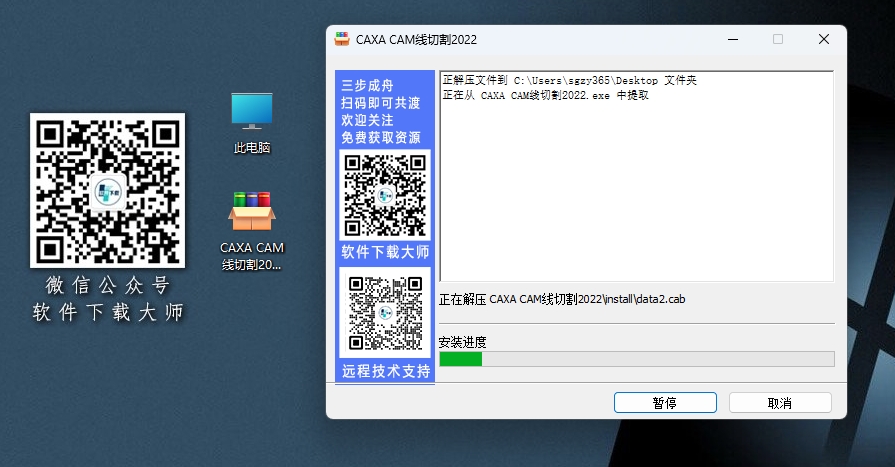Click the 远程技术支持 caption in the sidebar
The width and height of the screenshot is (895, 467).
click(x=386, y=371)
